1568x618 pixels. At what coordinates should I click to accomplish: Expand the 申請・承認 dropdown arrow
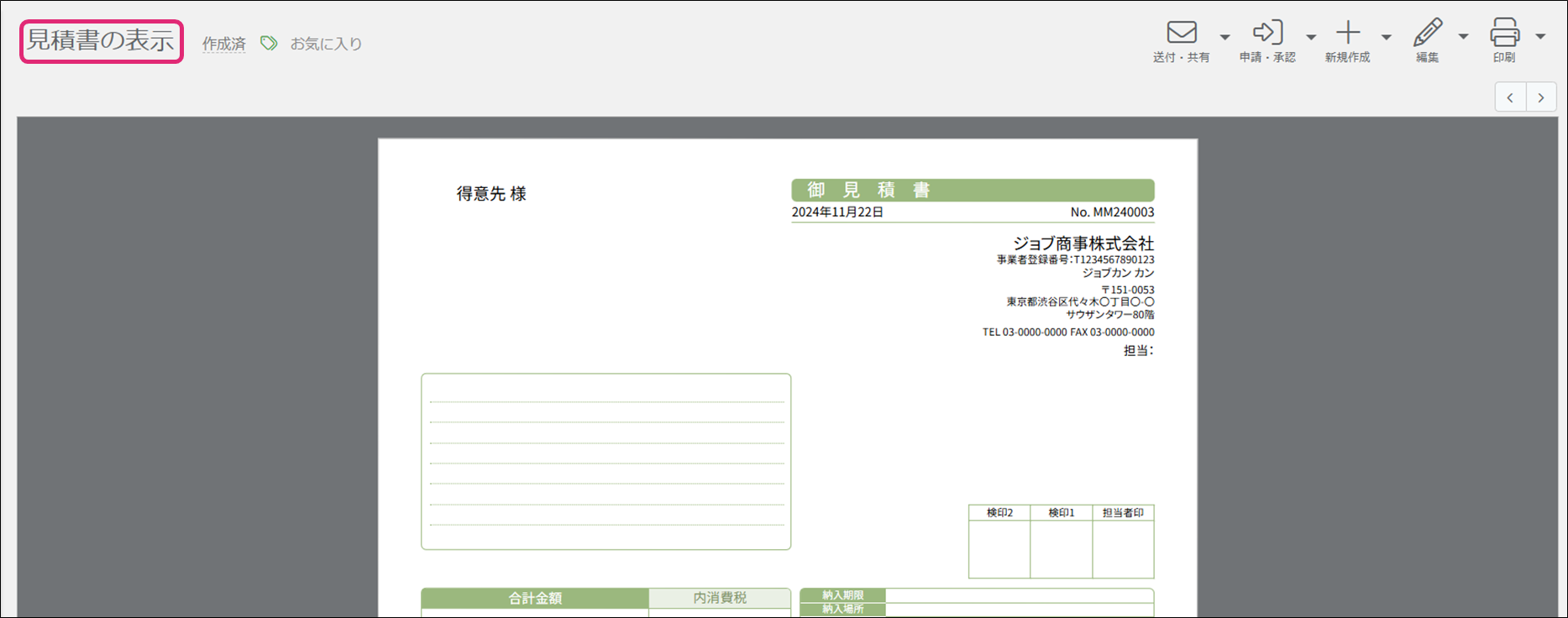[1310, 37]
